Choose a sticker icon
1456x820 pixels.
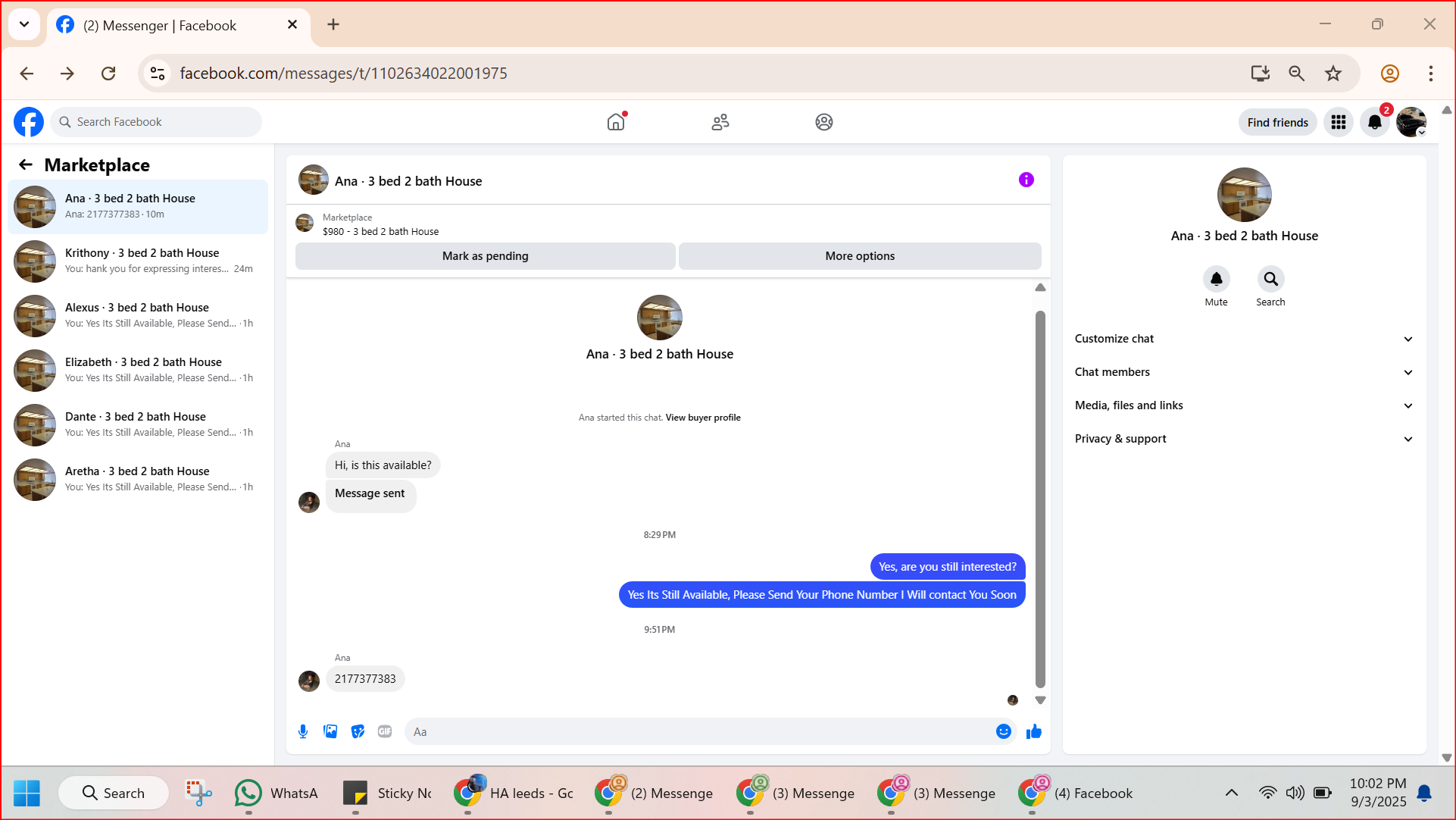tap(358, 731)
